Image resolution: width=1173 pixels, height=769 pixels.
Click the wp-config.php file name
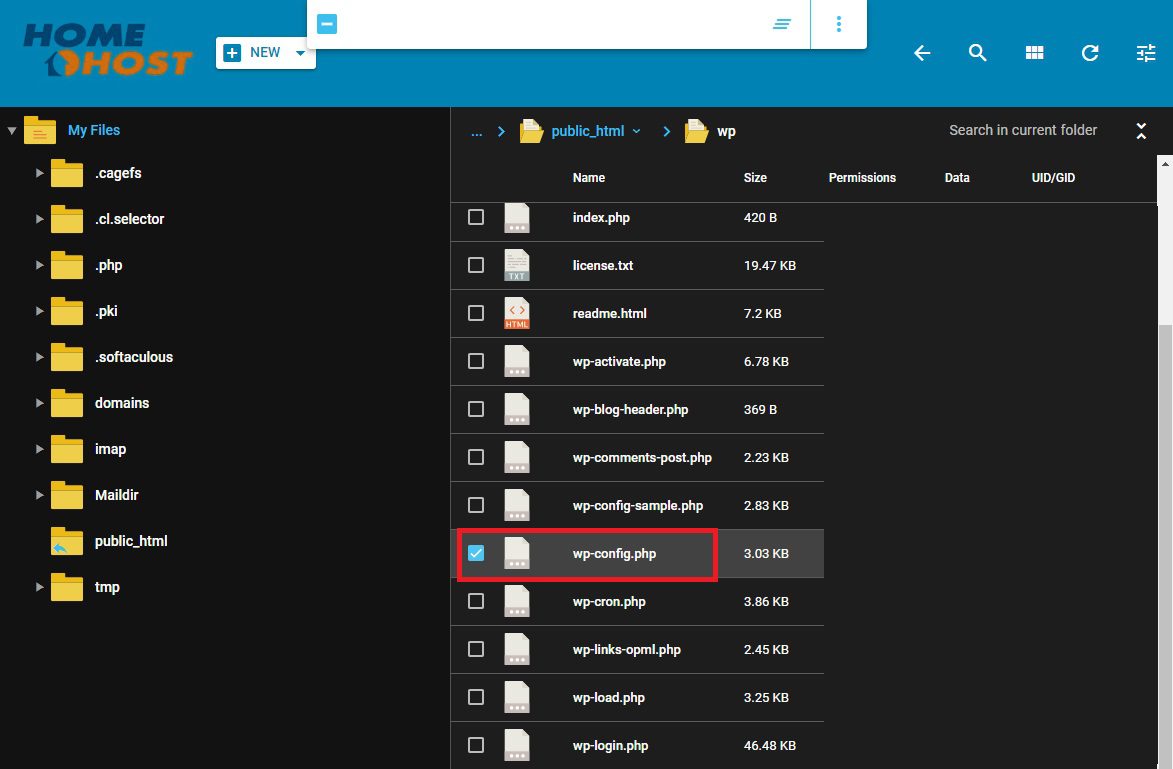[x=614, y=554]
